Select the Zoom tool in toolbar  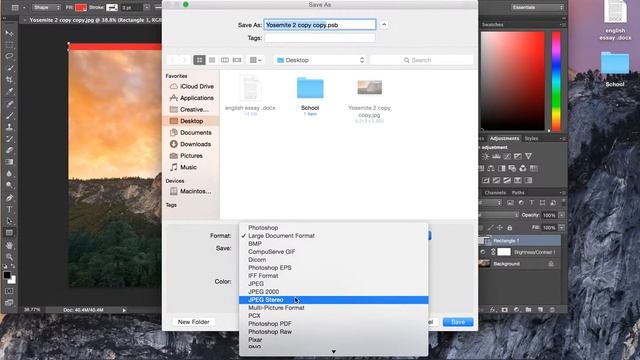pos(9,257)
